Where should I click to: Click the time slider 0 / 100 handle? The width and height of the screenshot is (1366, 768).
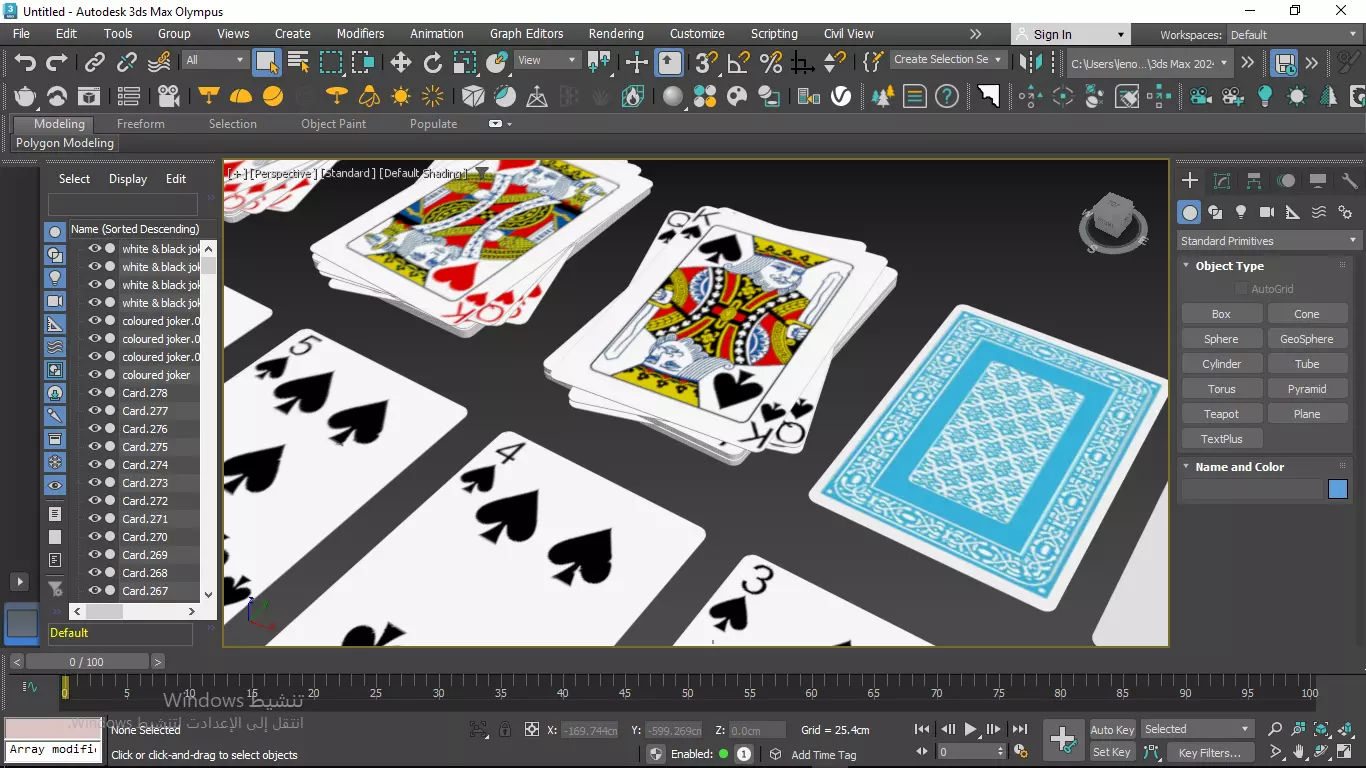pyautogui.click(x=86, y=662)
